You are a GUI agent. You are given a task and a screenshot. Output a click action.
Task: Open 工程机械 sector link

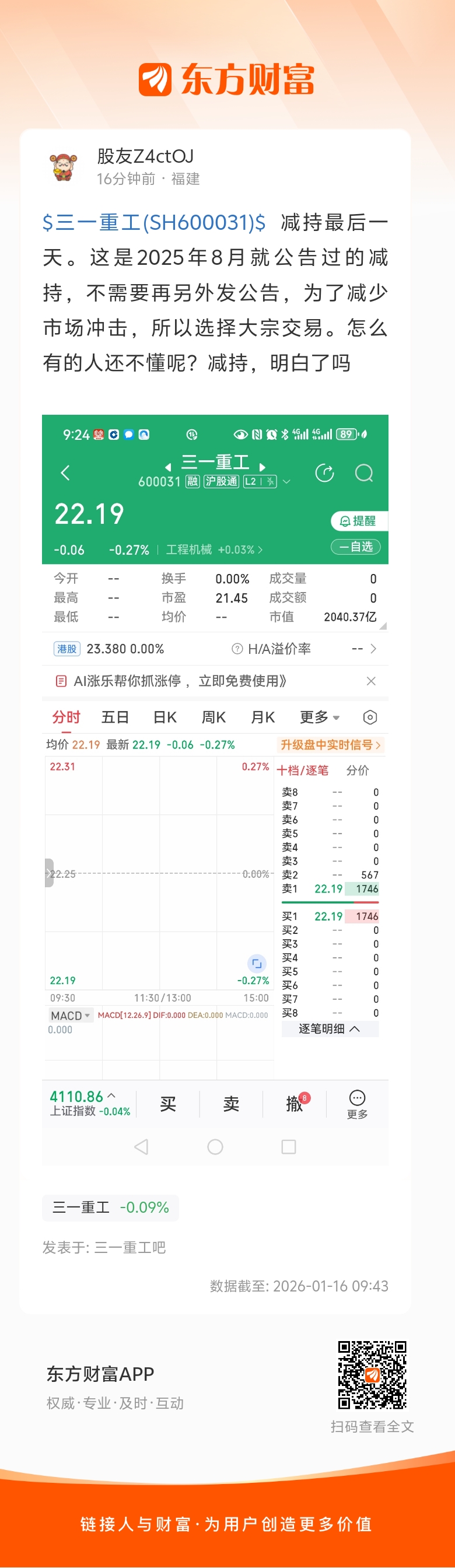pyautogui.click(x=214, y=549)
